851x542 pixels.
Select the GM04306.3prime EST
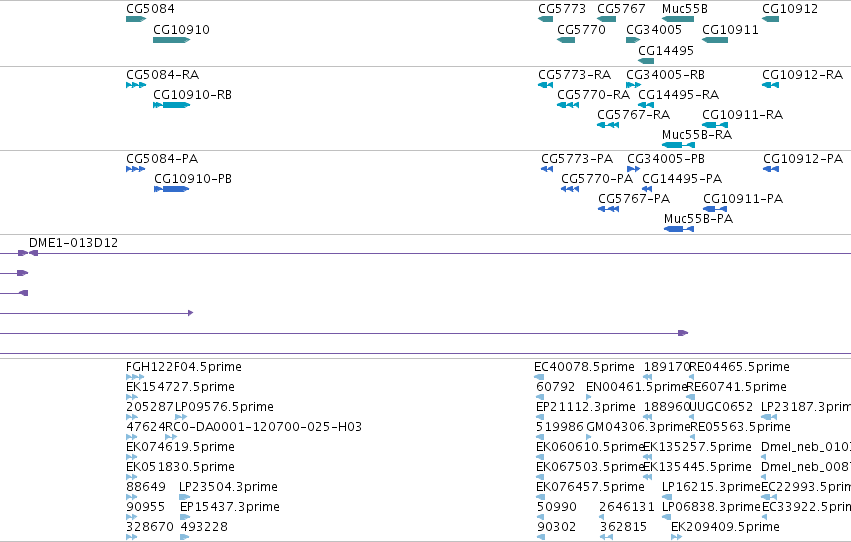pos(589,437)
